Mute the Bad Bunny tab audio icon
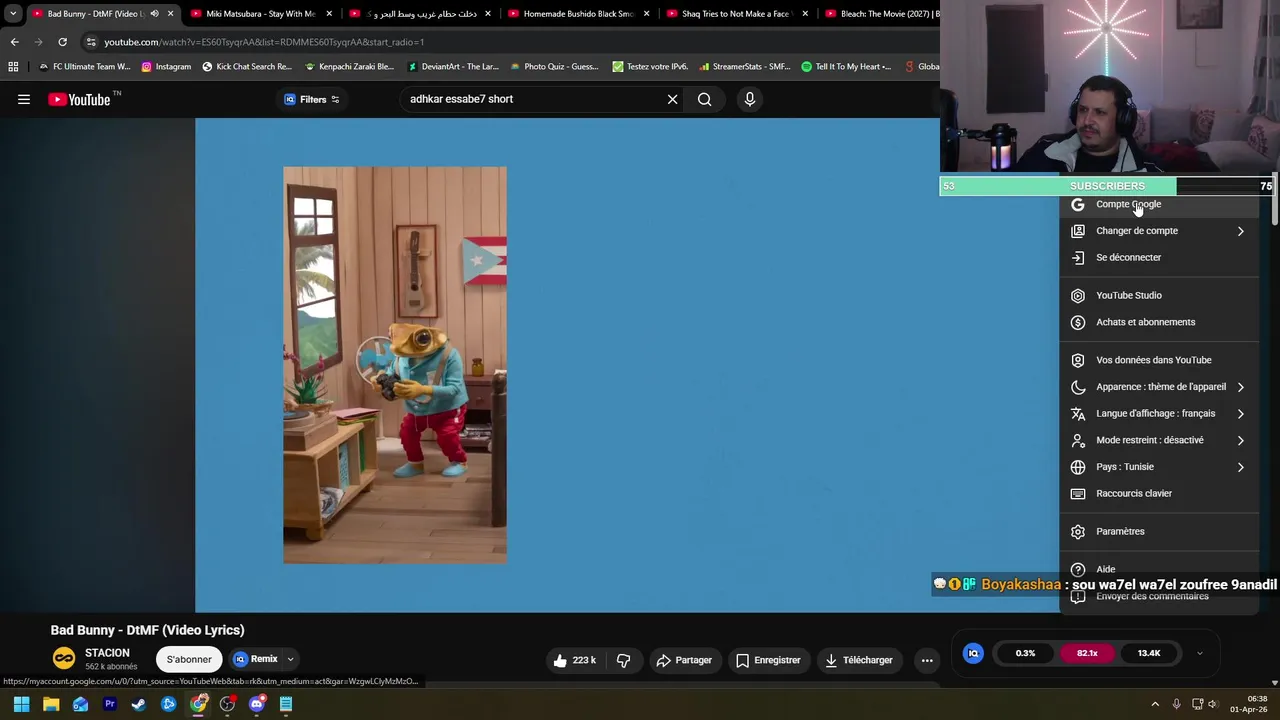Viewport: 1280px width, 720px height. tap(154, 14)
